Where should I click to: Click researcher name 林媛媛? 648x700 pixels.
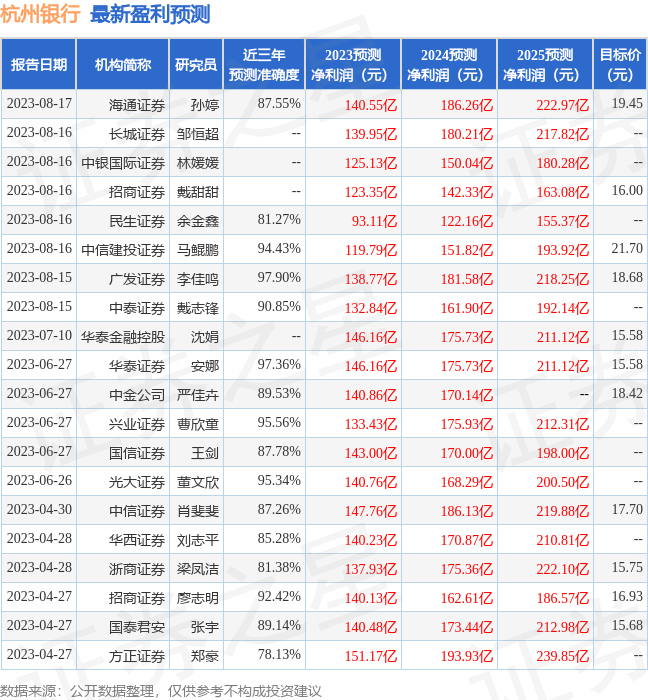pyautogui.click(x=198, y=163)
